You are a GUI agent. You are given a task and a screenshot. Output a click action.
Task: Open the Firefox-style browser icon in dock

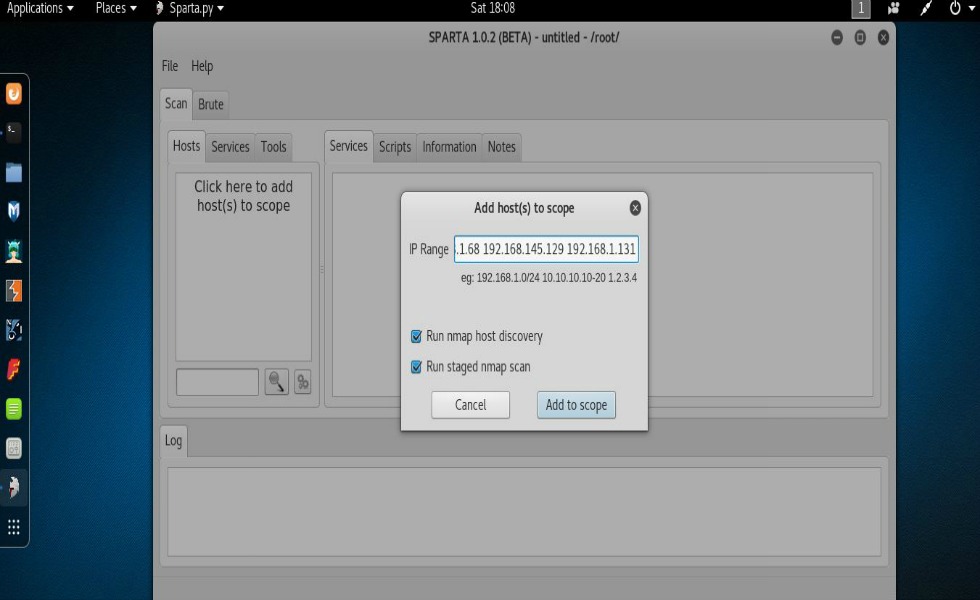(x=14, y=94)
